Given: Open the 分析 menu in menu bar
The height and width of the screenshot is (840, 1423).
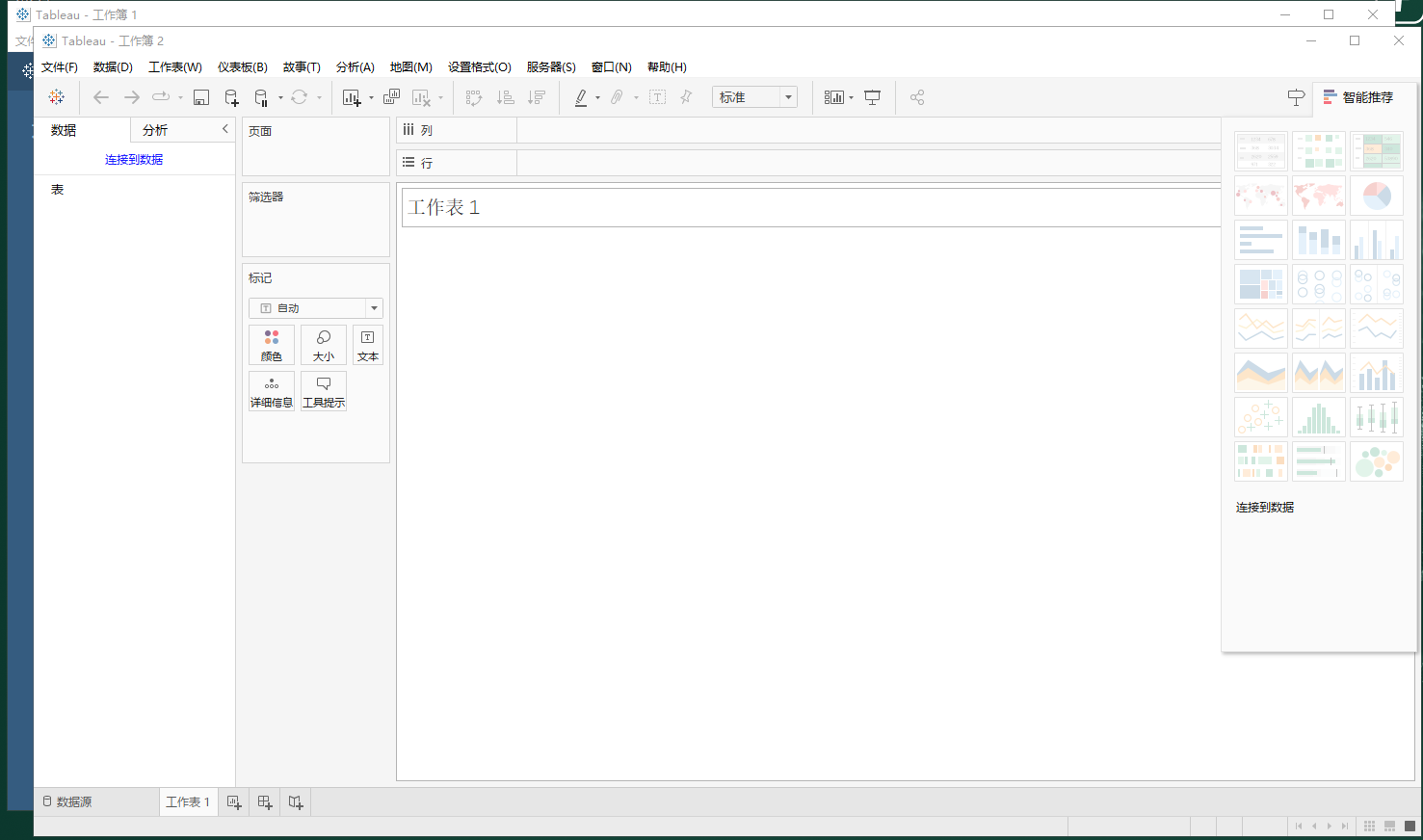Looking at the screenshot, I should 355,66.
